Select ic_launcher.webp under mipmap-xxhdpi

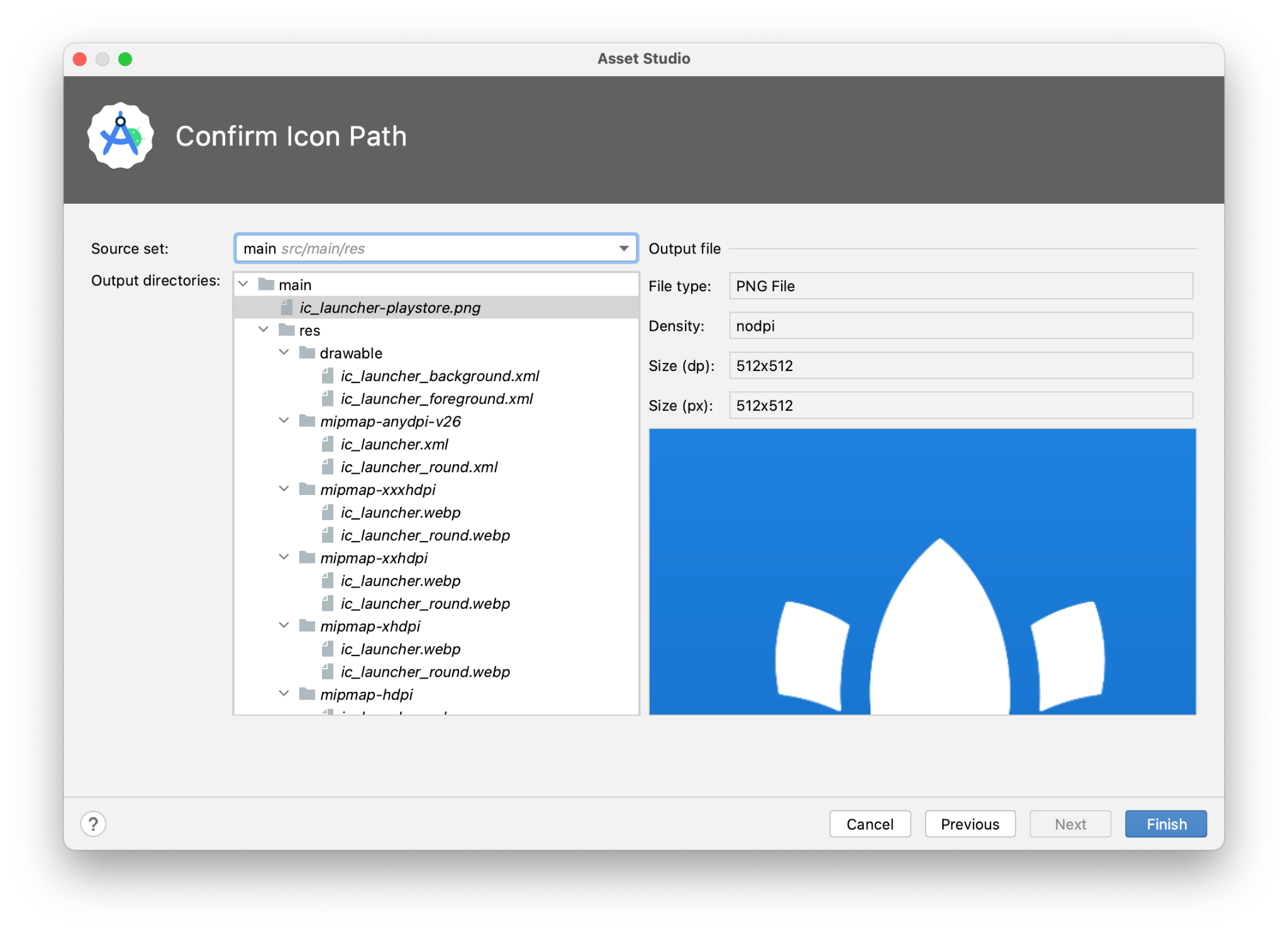[x=401, y=581]
